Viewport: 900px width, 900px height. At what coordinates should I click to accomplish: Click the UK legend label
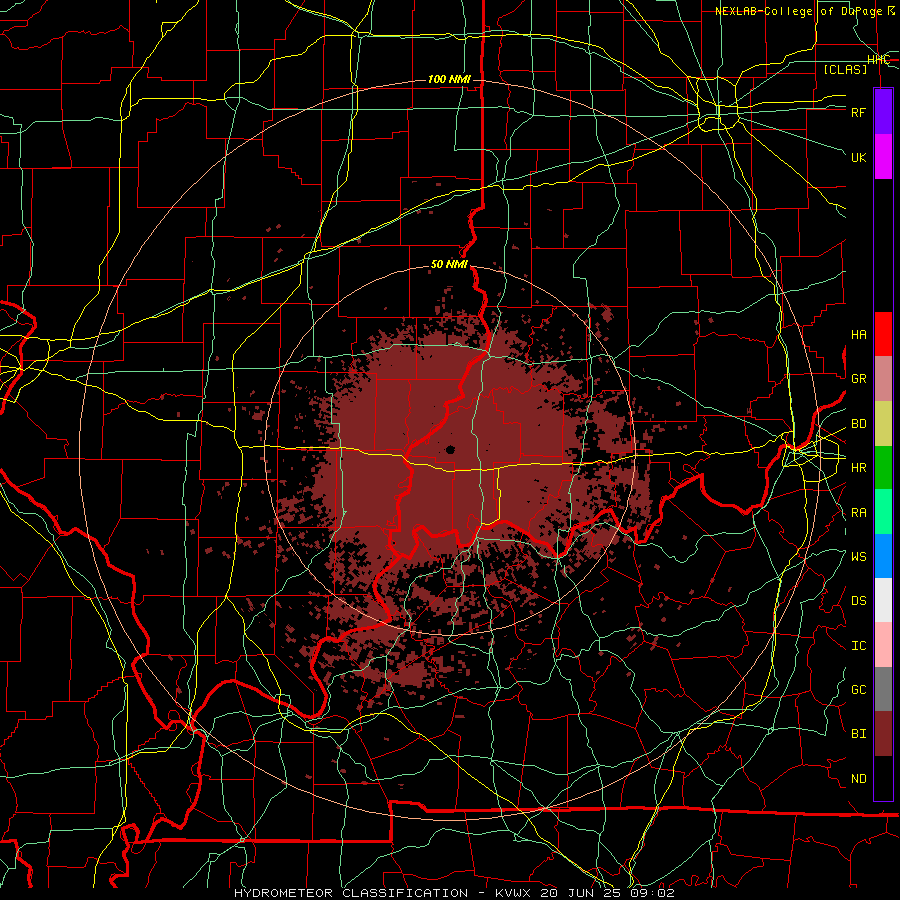[x=858, y=157]
